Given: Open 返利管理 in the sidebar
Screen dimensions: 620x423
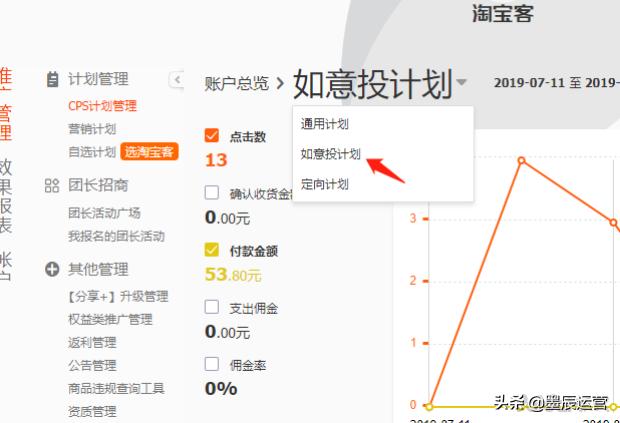Looking at the screenshot, I should [x=92, y=342].
